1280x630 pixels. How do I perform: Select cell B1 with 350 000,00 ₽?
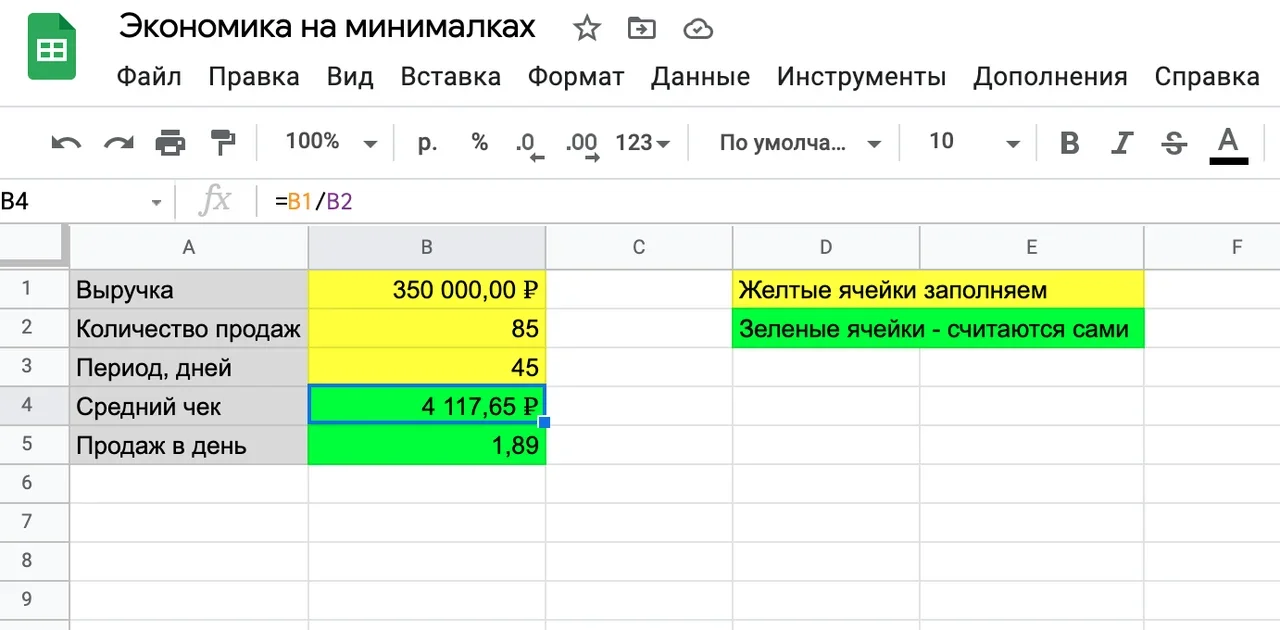click(x=427, y=290)
